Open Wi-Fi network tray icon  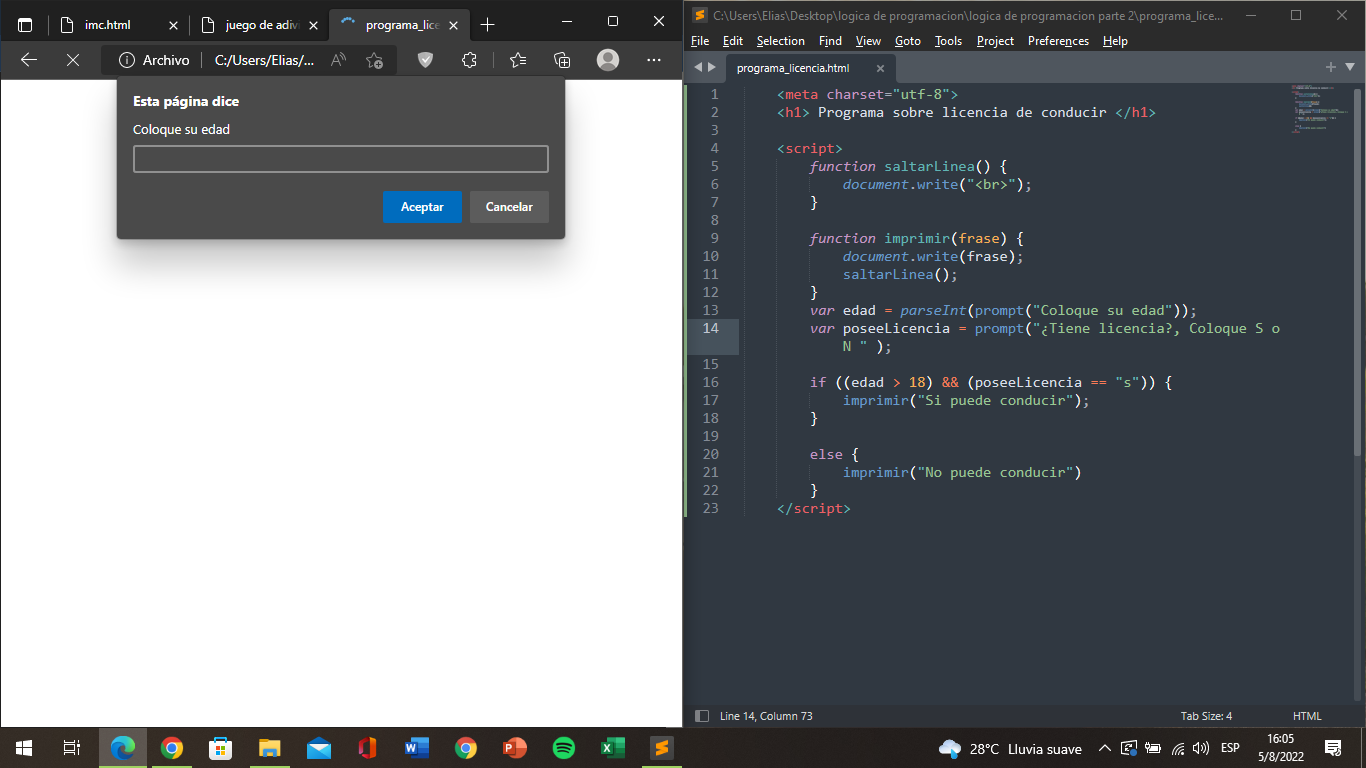click(x=1178, y=748)
